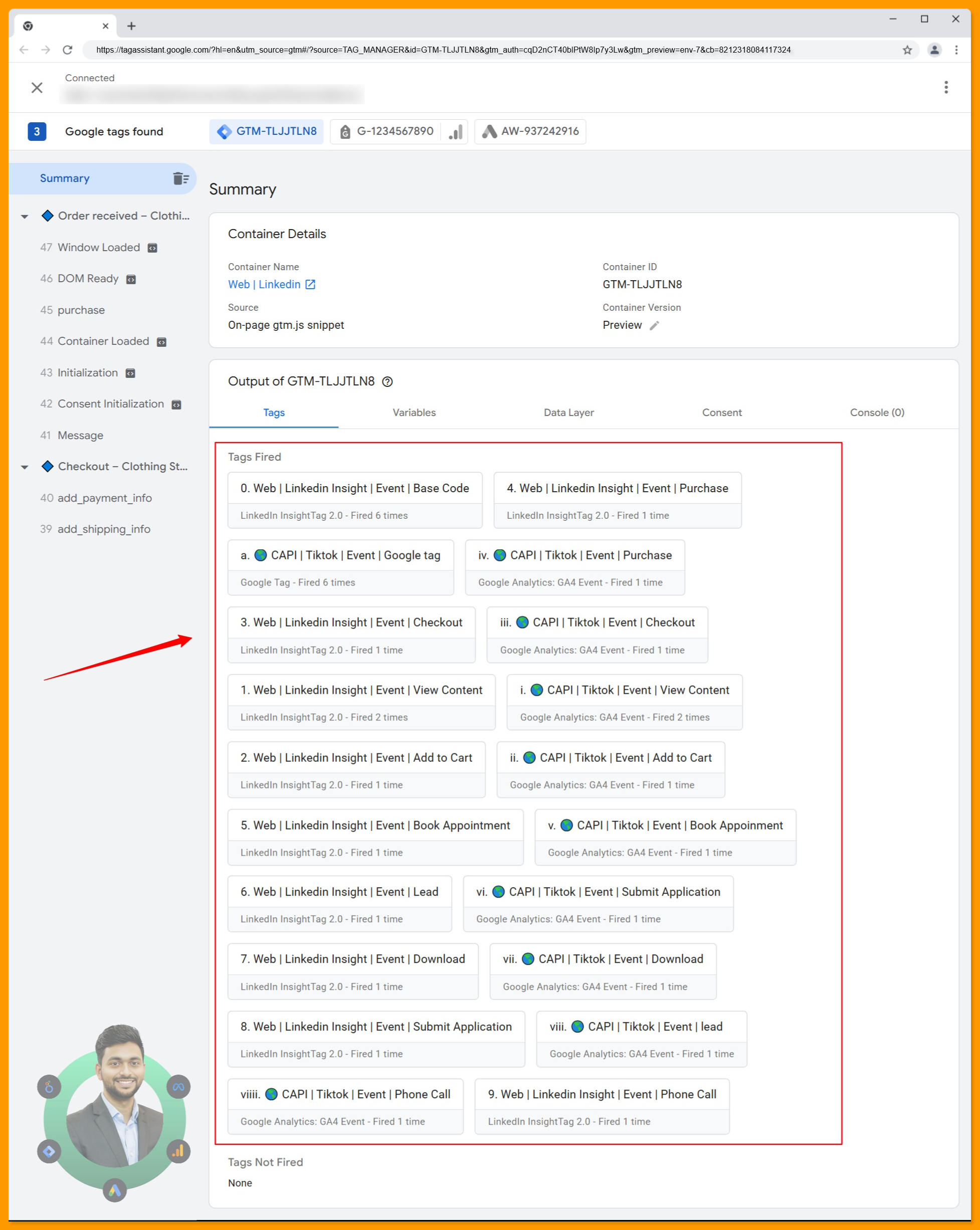Click the help icon next to Output of GTM-TLJJTLN8
This screenshot has height=1230, width=980.
388,381
